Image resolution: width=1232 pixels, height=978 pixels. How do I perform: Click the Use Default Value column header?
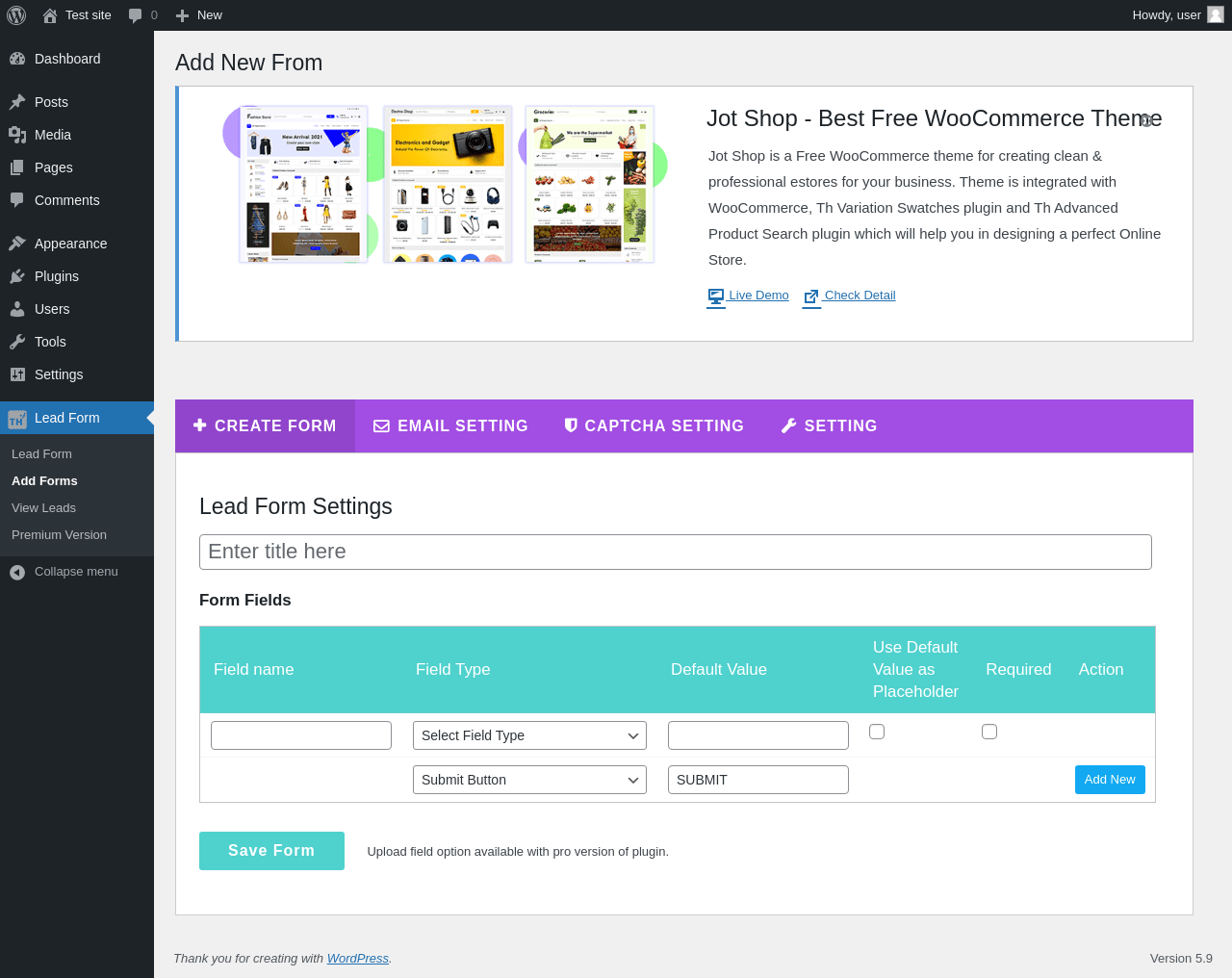point(915,670)
